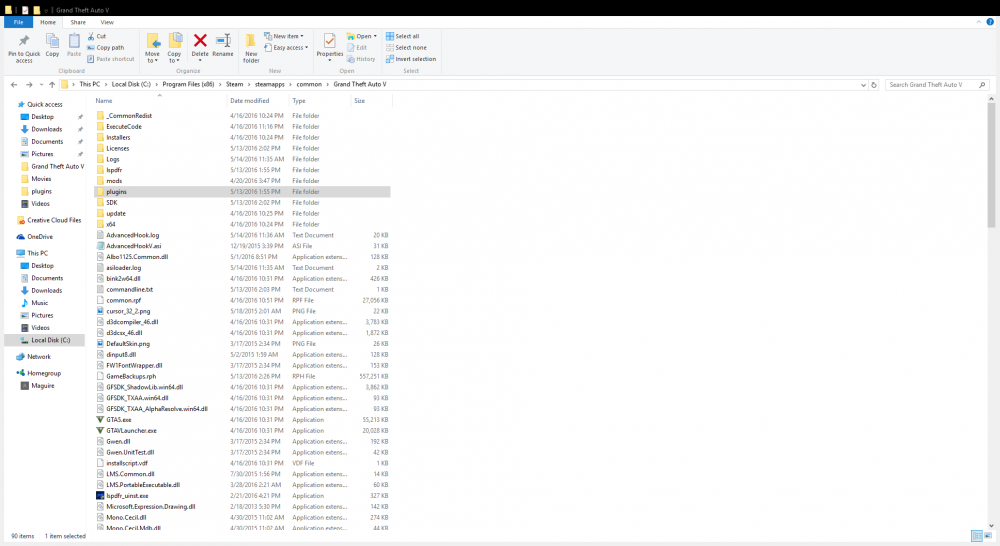Click Select all
The height and width of the screenshot is (546, 1000).
pyautogui.click(x=402, y=36)
